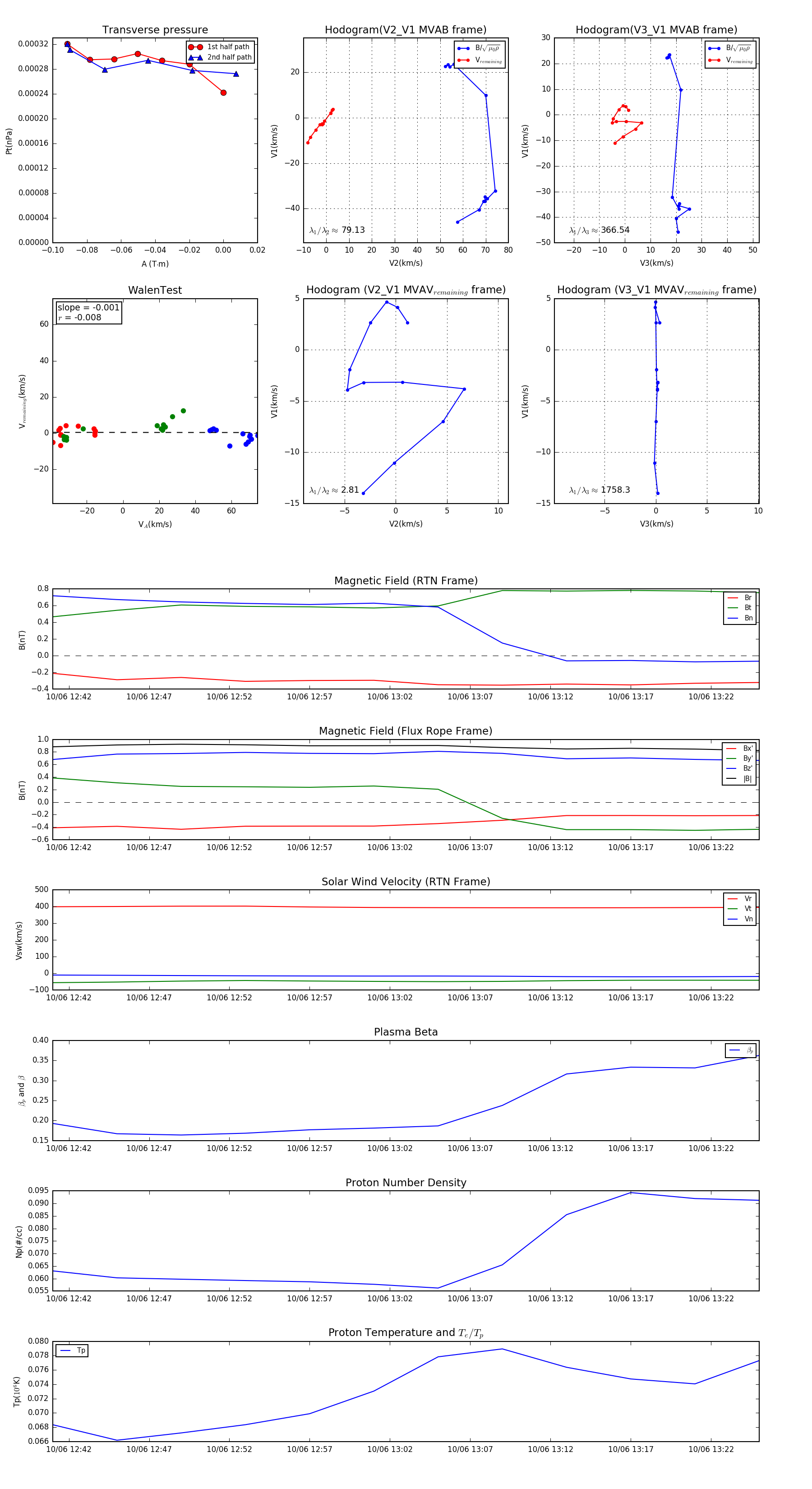812x1489 pixels.
Task: Click the eigenvalue ratio value '1758.3'
Action: (615, 490)
